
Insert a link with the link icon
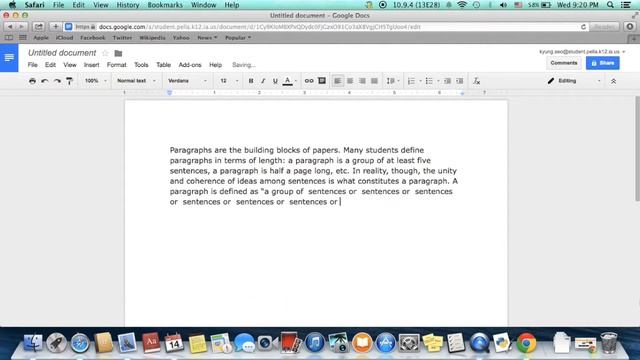[309, 81]
